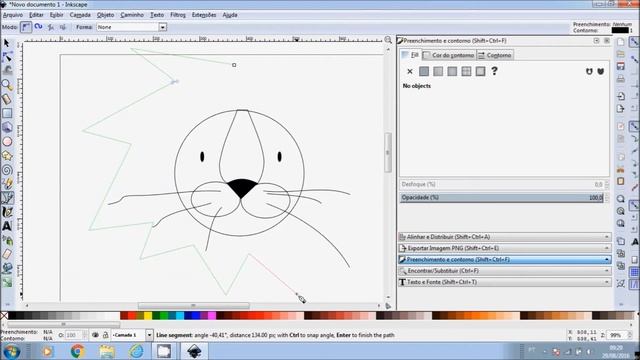Toggle layer visibility eye icon in status bar

pos(95,335)
